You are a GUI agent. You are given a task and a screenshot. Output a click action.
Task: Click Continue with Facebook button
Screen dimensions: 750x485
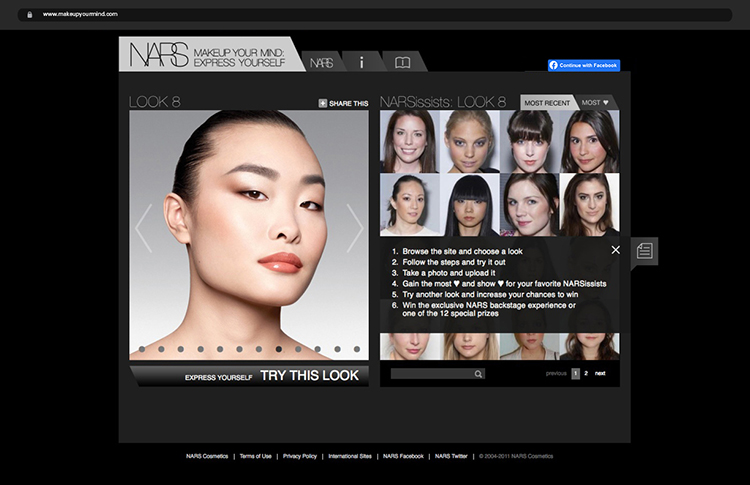click(x=584, y=65)
